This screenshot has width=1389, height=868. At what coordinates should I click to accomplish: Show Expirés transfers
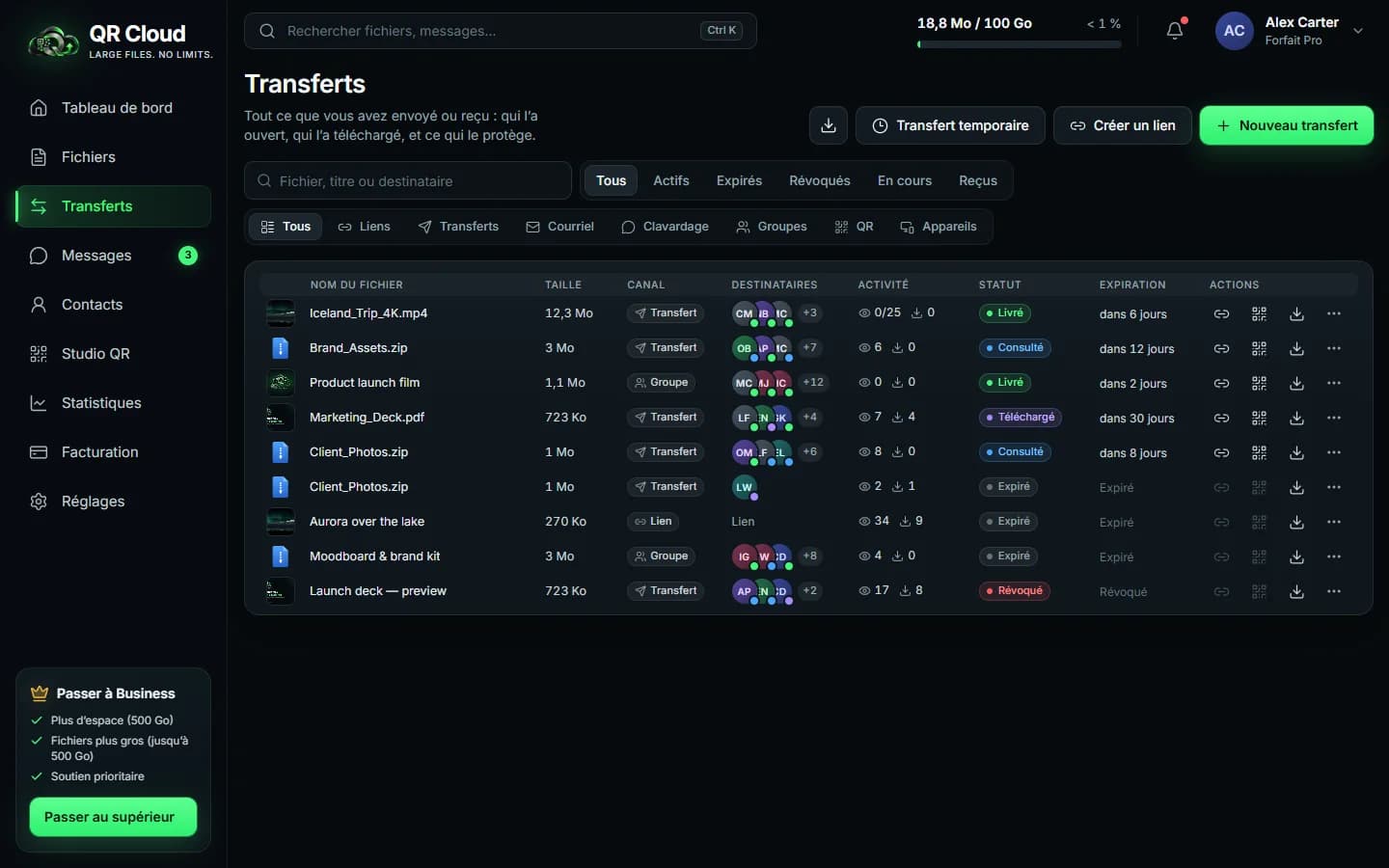[x=739, y=180]
